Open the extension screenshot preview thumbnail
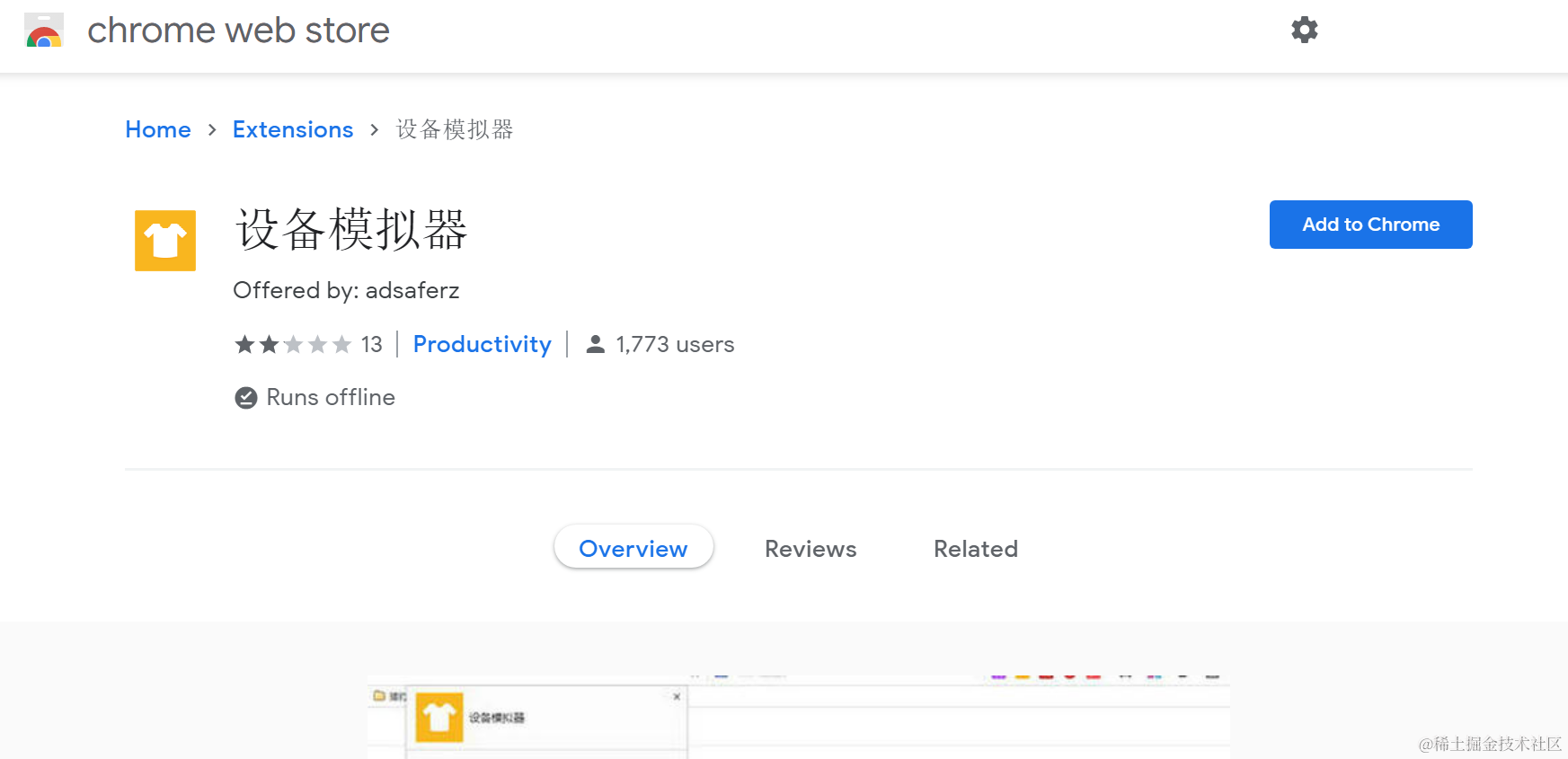Viewport: 1568px width, 759px height. point(798,717)
